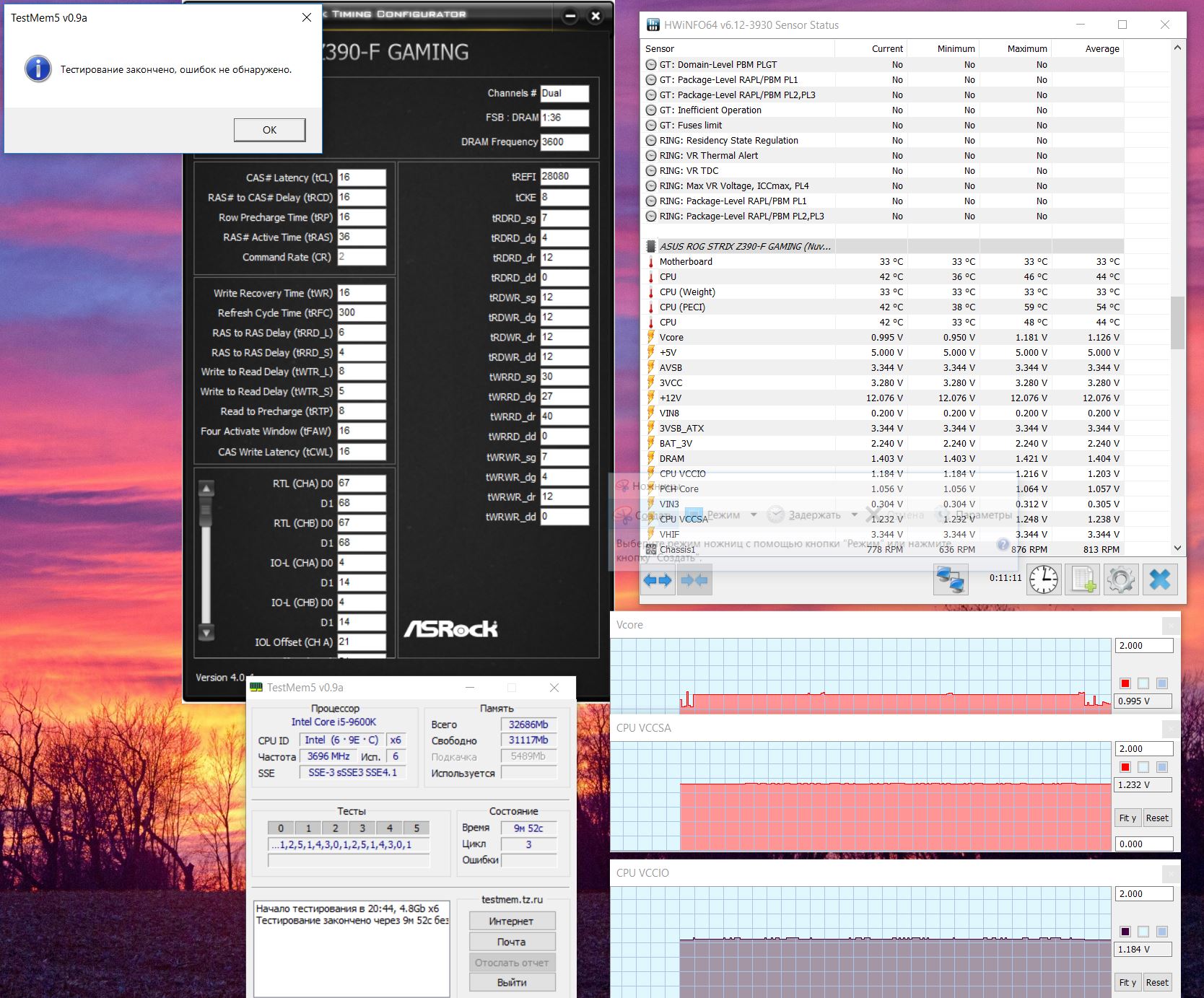Reset the HWiNFO elapsed time clock

pos(1044,579)
